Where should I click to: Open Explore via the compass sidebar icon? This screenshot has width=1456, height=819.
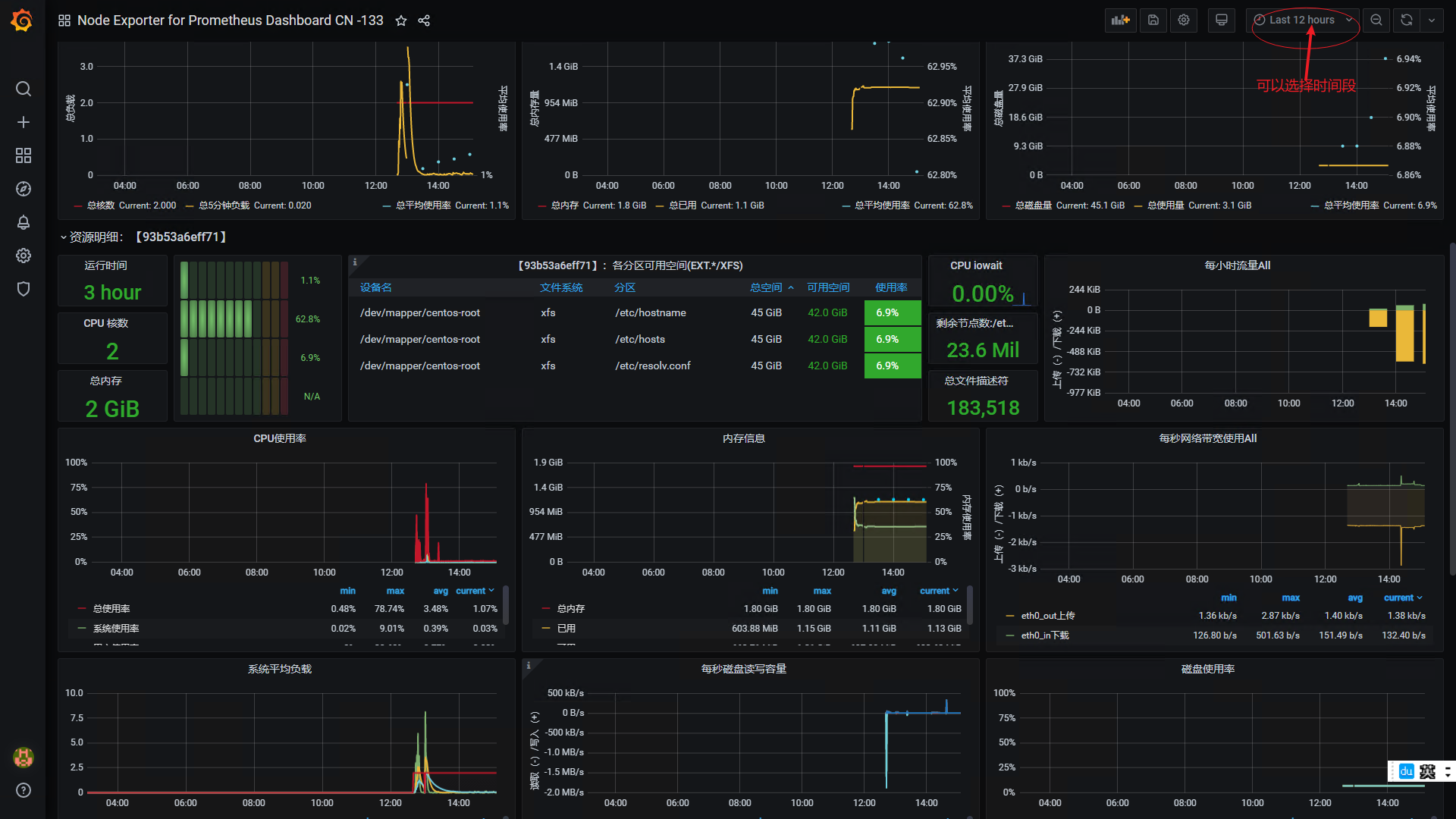tap(24, 190)
